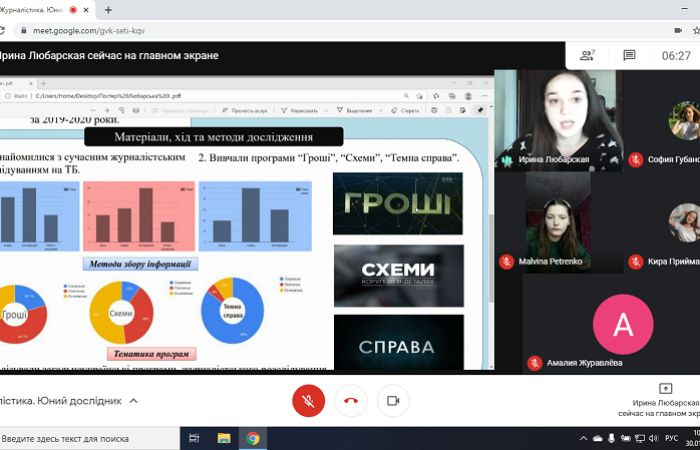The width and height of the screenshot is (700, 450).
Task: Switch the РУС keyboard language indicator
Action: tap(671, 438)
